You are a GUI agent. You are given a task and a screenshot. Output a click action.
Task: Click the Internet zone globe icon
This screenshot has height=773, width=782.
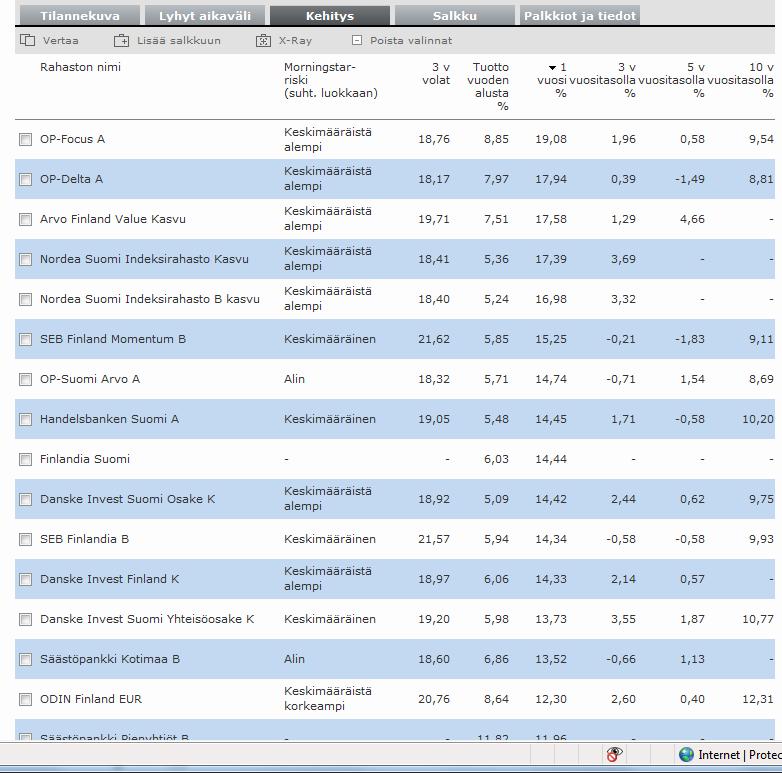point(686,755)
